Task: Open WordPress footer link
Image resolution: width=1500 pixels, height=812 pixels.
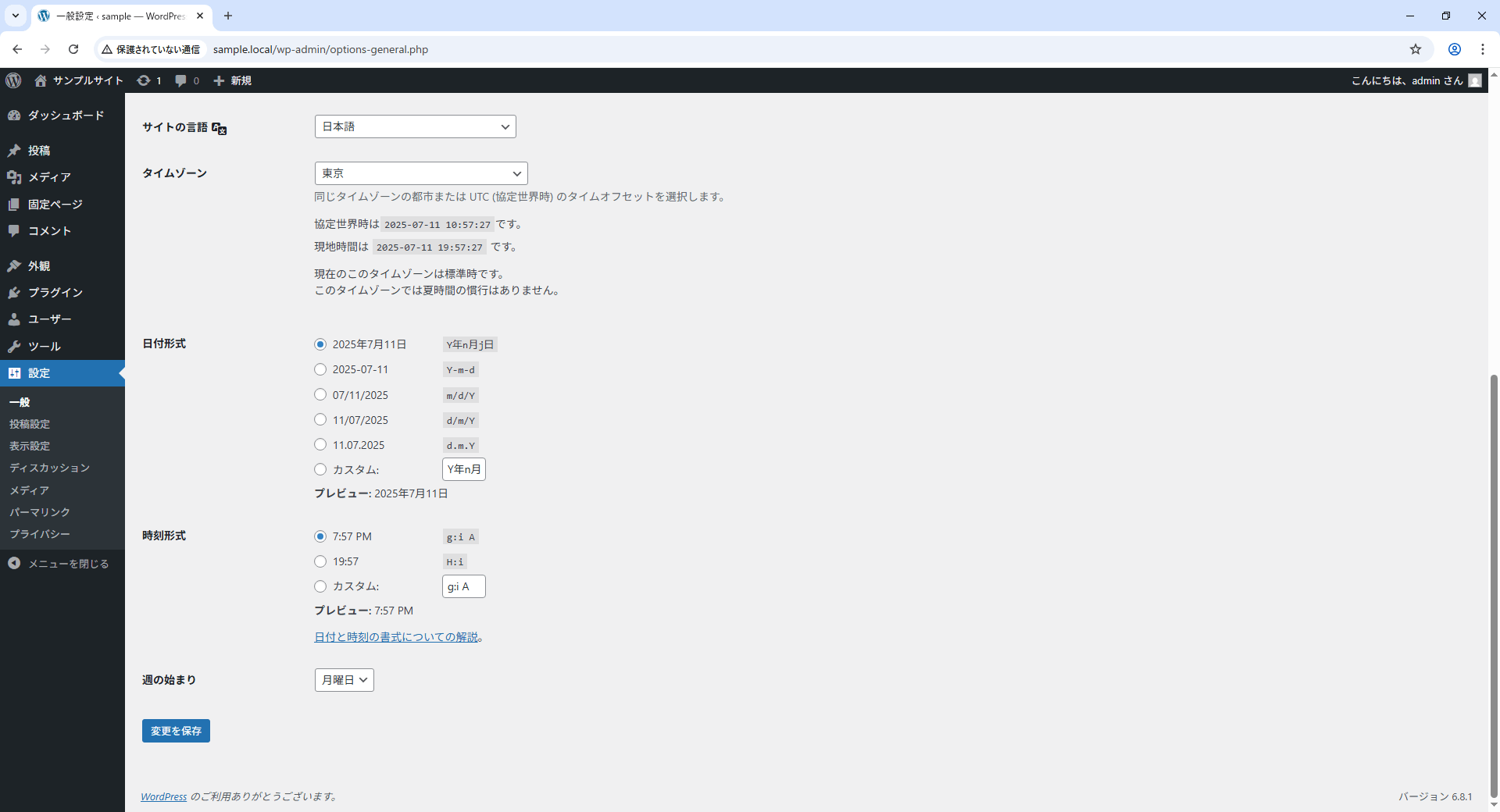Action: click(x=164, y=796)
